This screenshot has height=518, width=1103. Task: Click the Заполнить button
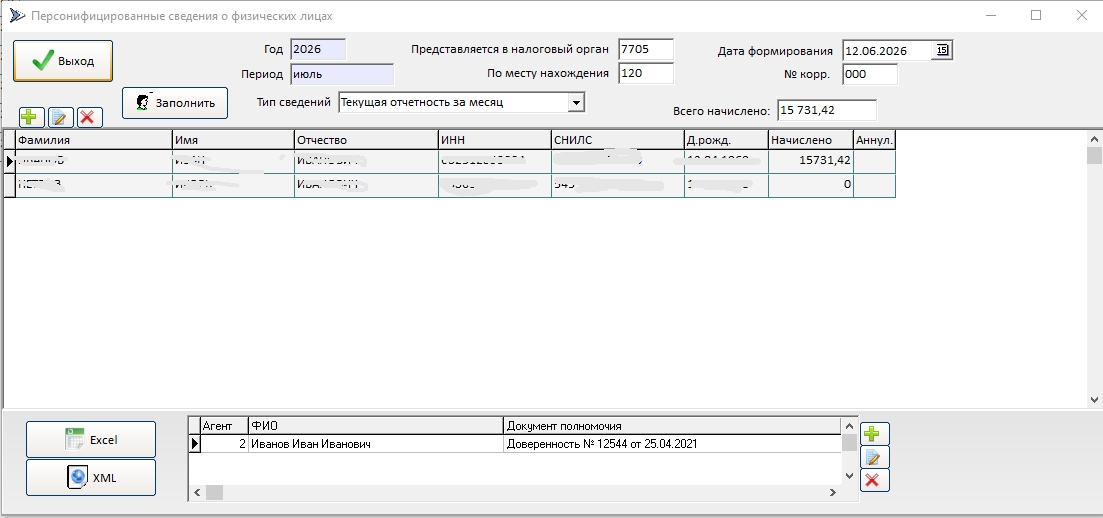coord(175,103)
